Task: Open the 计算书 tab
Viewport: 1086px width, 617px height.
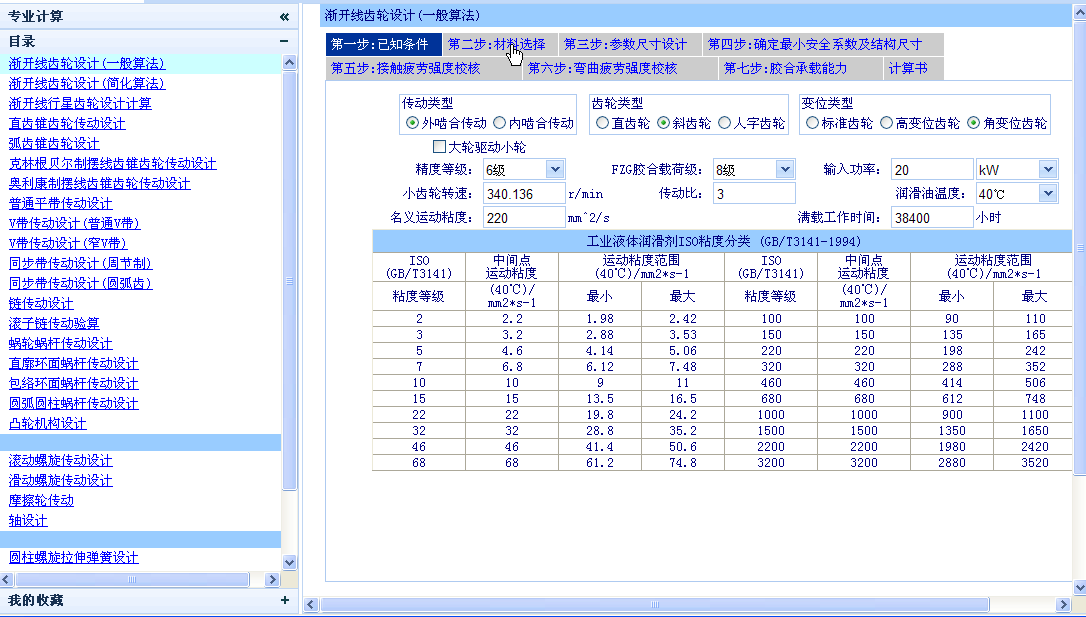Action: click(908, 68)
